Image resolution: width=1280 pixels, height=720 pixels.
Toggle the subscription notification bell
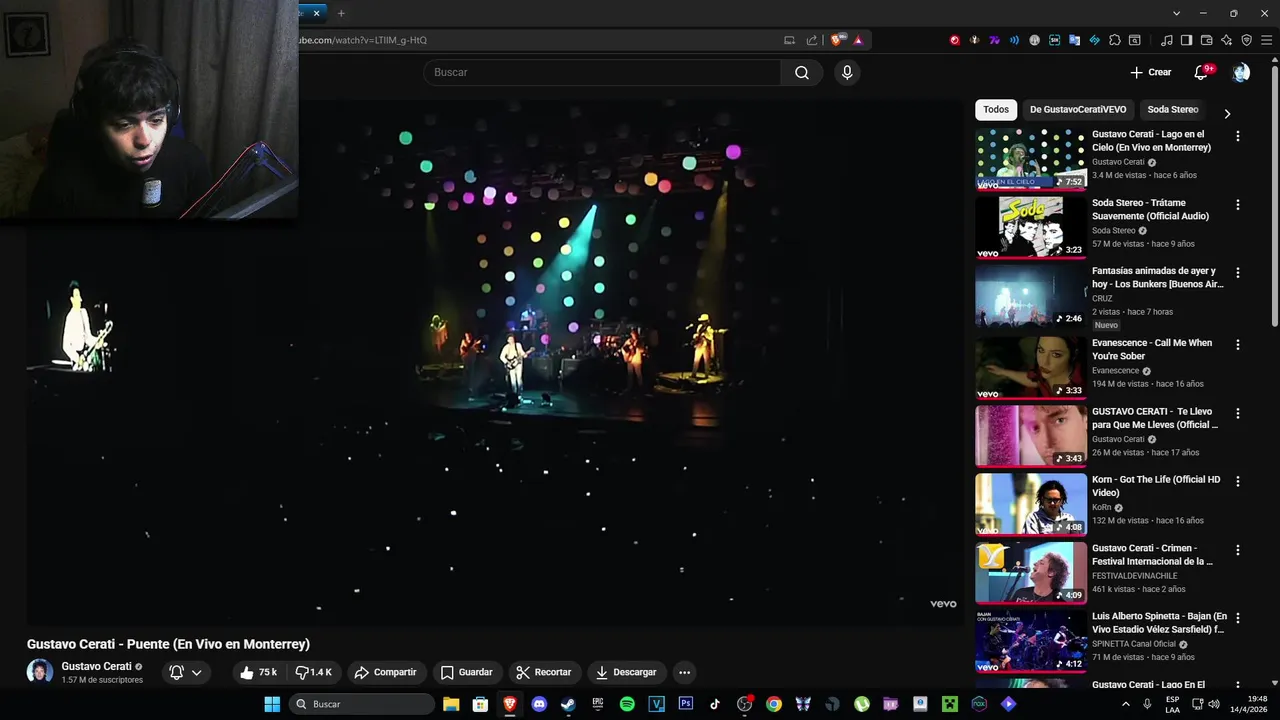click(177, 672)
